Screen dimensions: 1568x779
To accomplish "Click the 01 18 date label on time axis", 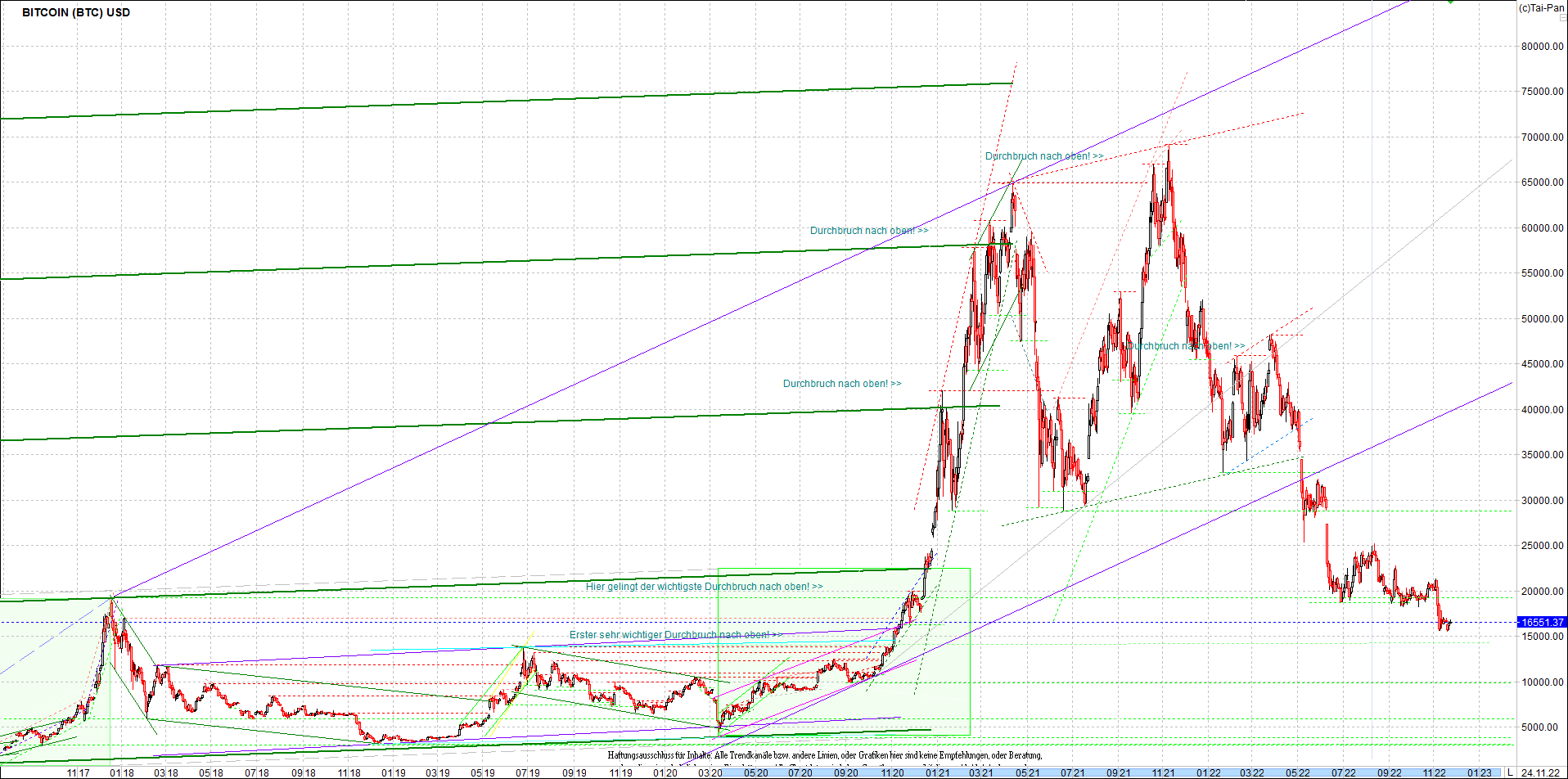I will click(122, 772).
